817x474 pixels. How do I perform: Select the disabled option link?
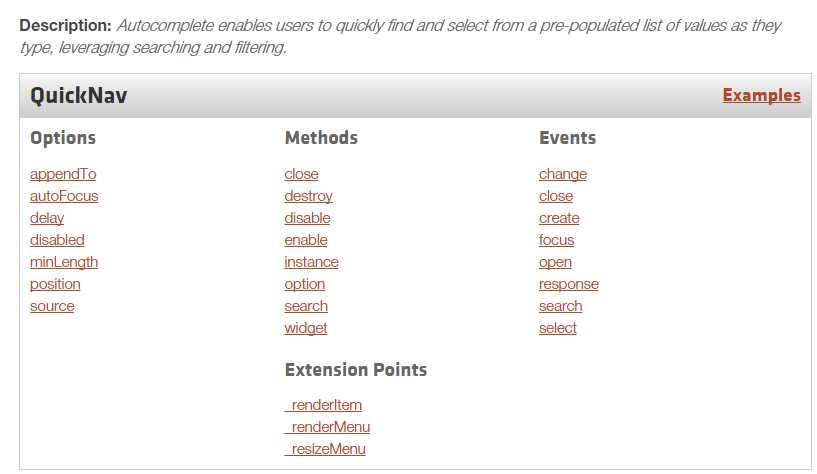click(57, 240)
